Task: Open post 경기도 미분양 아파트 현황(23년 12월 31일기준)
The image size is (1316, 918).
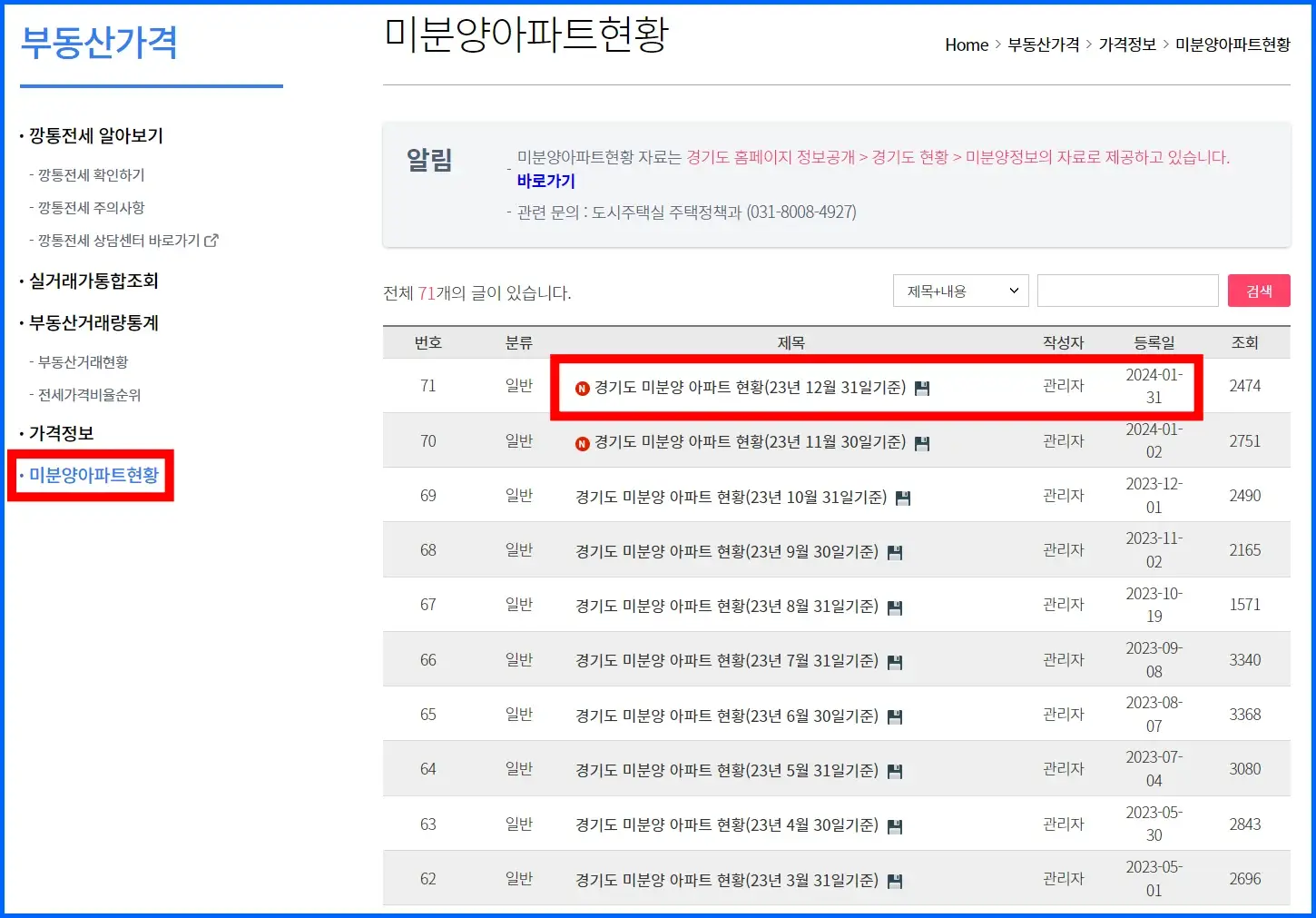Action: point(750,388)
